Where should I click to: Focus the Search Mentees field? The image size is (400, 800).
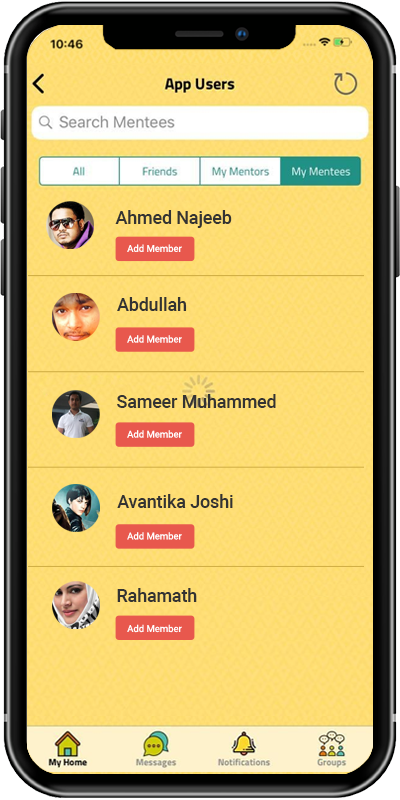tap(200, 122)
